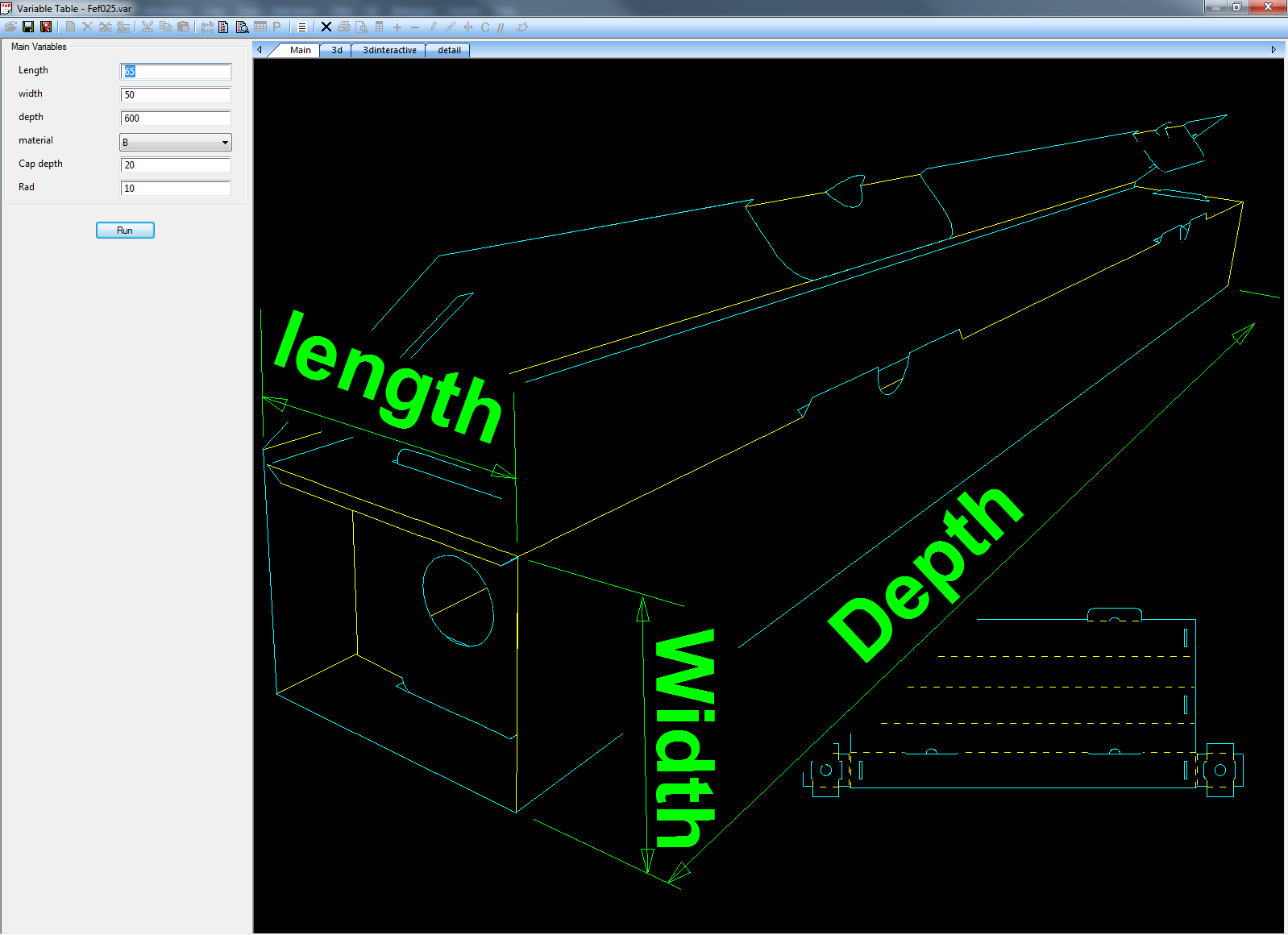The height and width of the screenshot is (935, 1288).
Task: Click the Print toolbar icon
Action: [344, 27]
